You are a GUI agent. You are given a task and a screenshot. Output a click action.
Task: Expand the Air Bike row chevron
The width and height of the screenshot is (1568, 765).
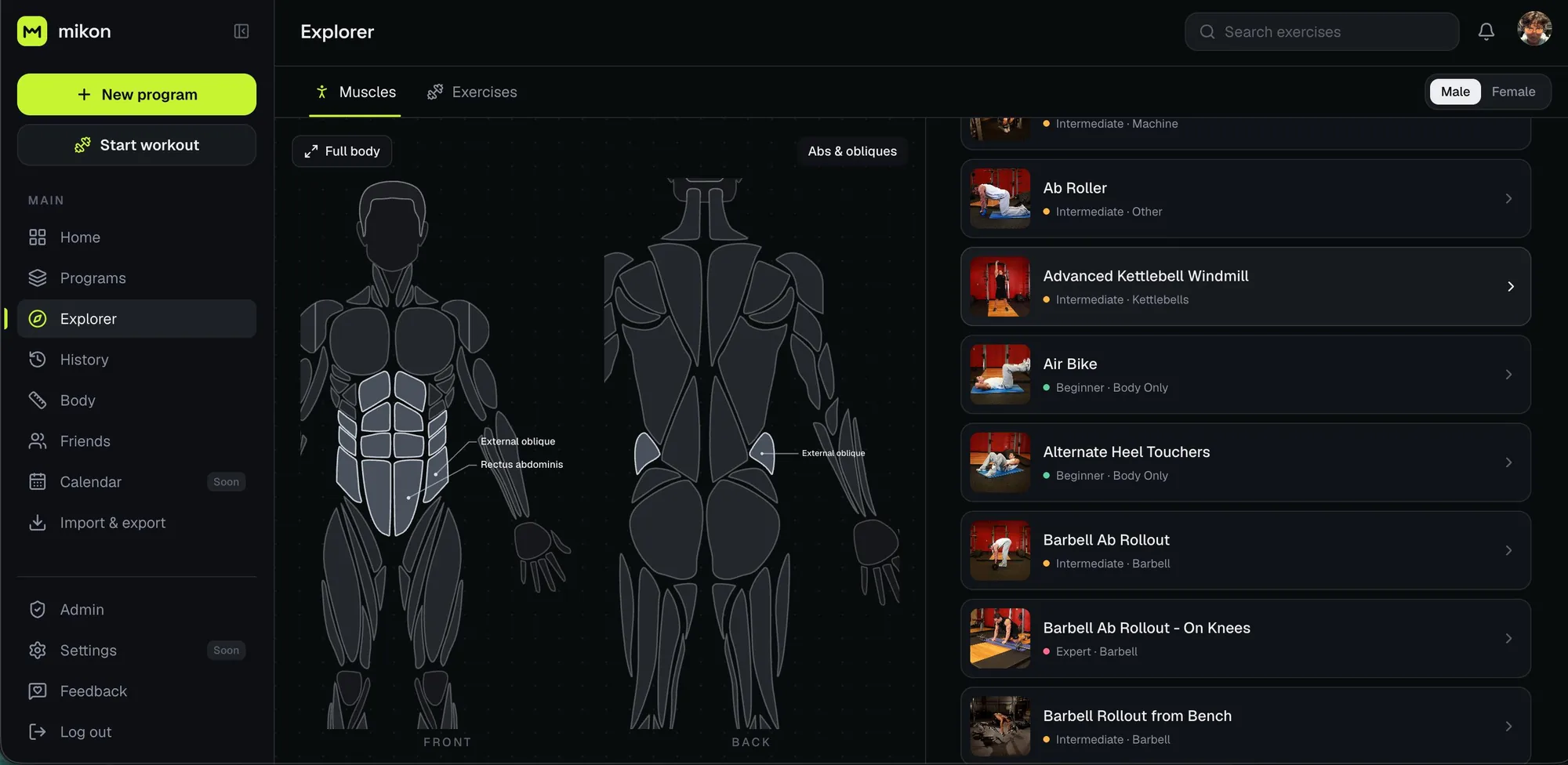[1508, 375]
